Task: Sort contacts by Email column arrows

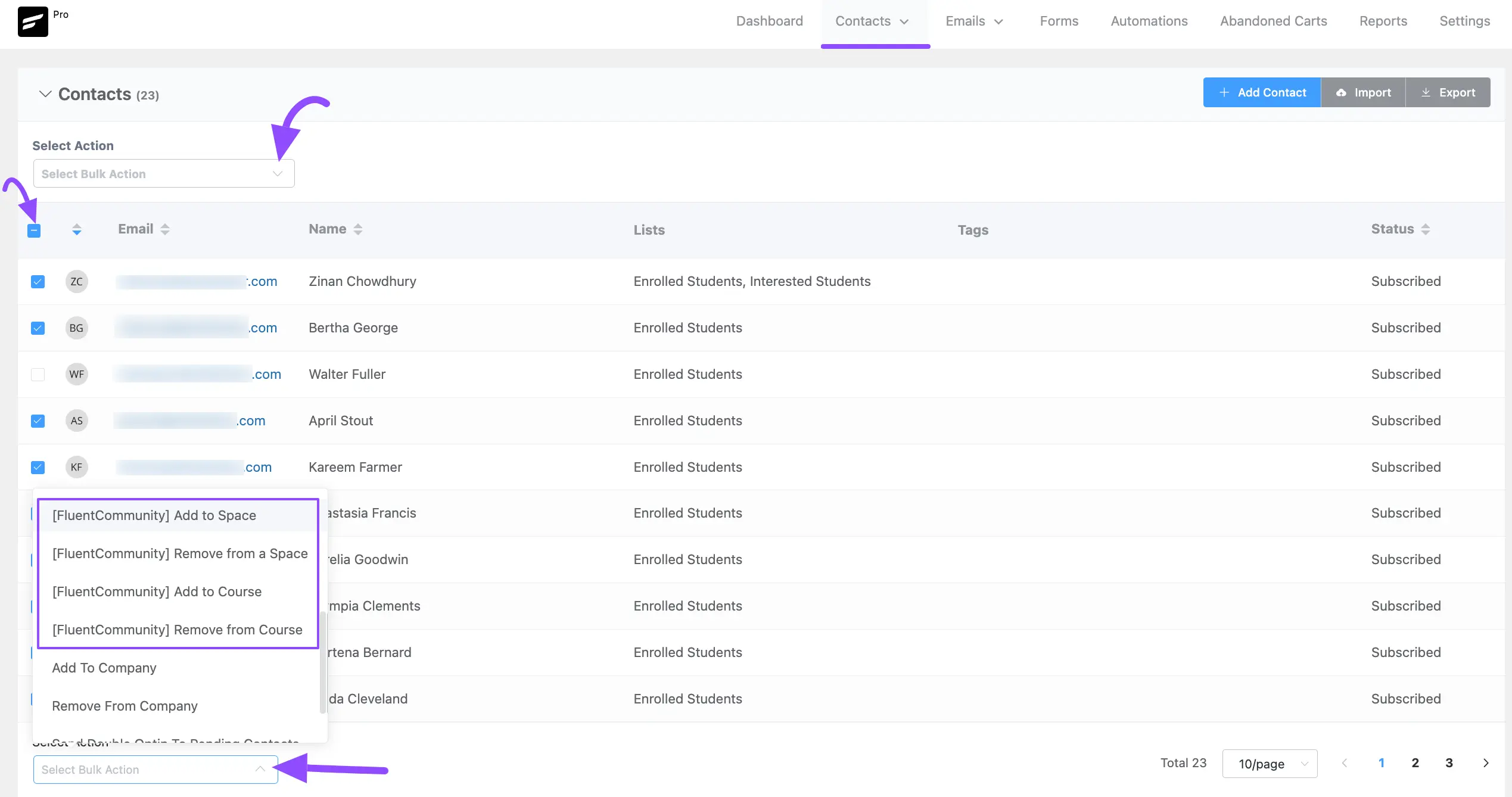Action: pyautogui.click(x=165, y=229)
